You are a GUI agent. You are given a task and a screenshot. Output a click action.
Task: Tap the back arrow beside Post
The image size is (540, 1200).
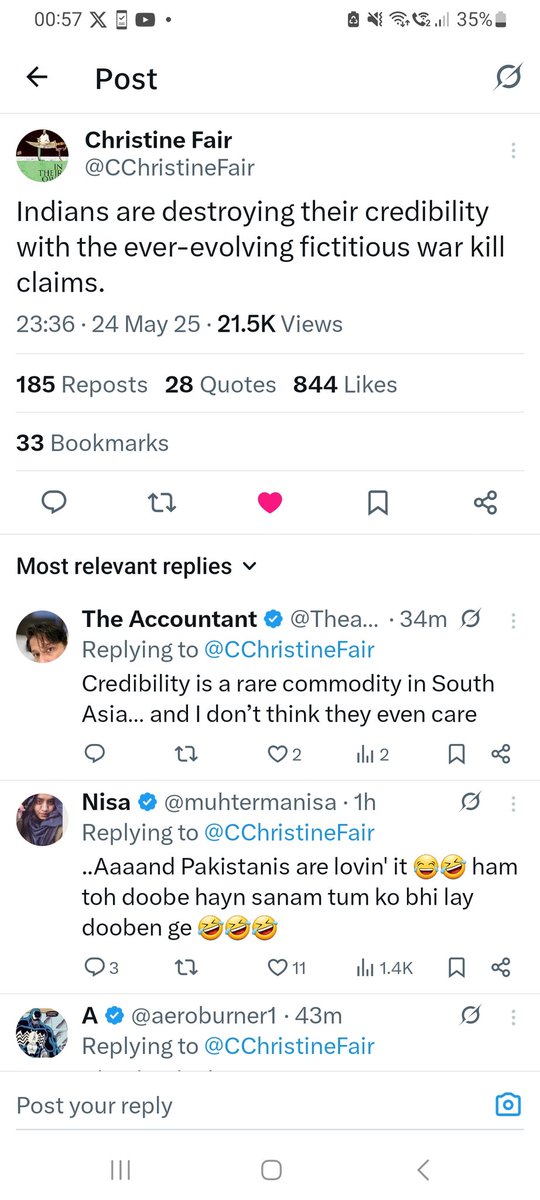(x=37, y=78)
